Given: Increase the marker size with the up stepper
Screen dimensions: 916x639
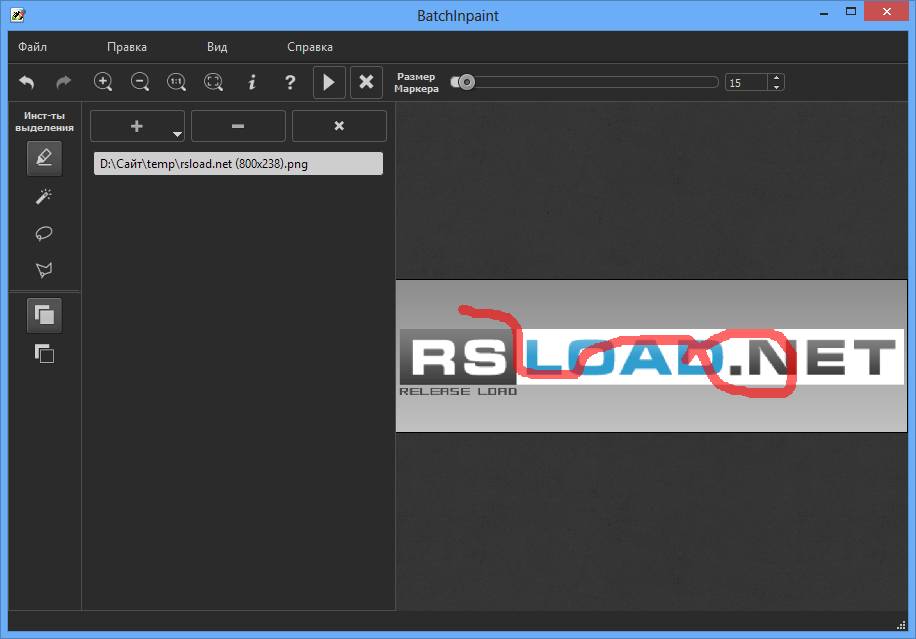Looking at the screenshot, I should 776,78.
